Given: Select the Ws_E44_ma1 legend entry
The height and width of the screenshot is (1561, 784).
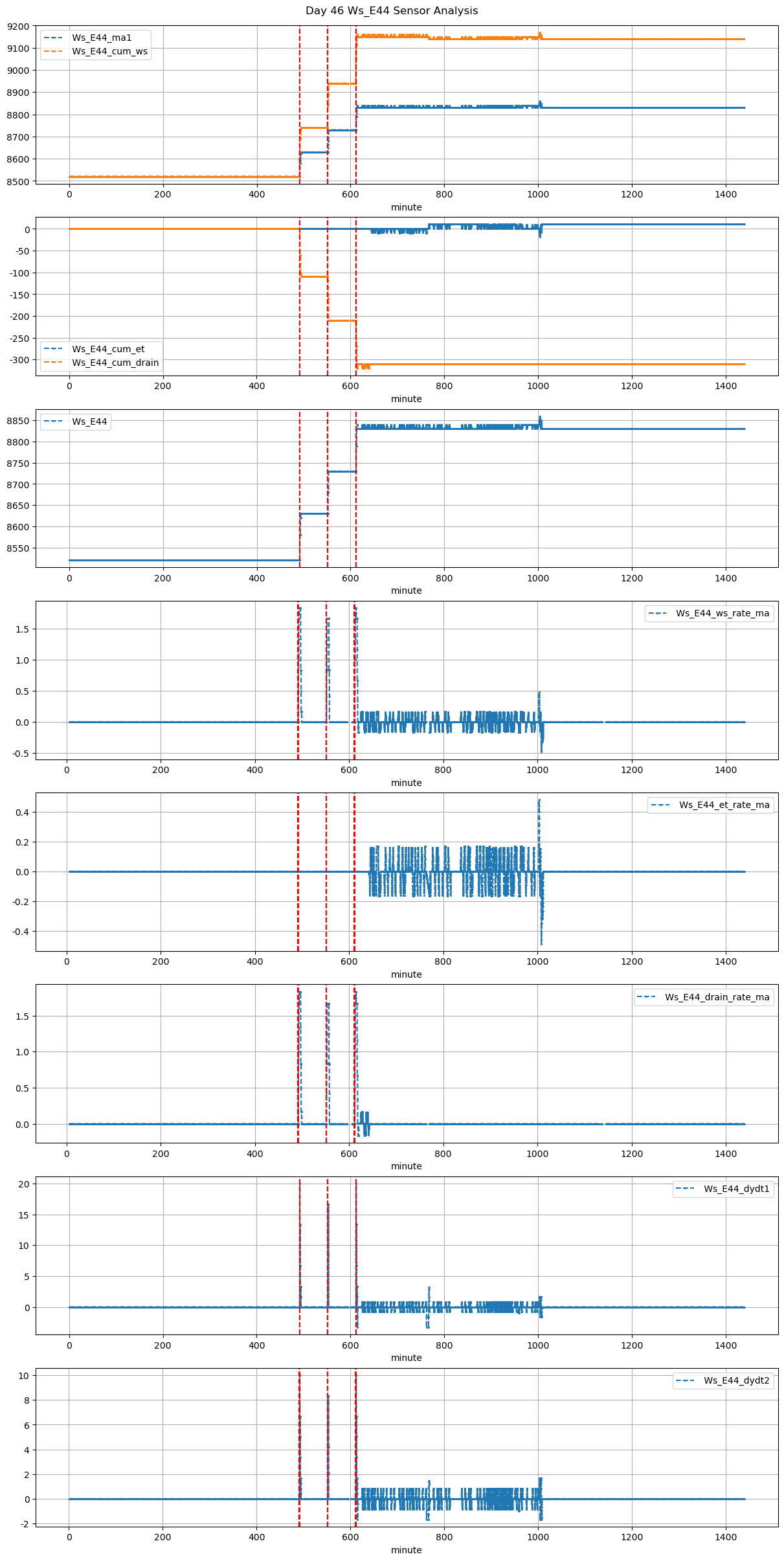Looking at the screenshot, I should click(x=102, y=38).
